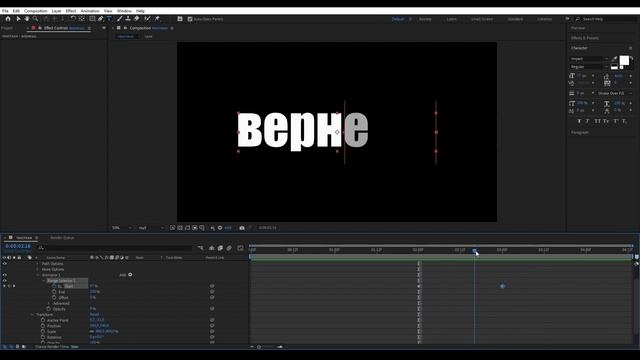Open the font size dropdown arrow
The height and width of the screenshot is (360, 640).
click(x=593, y=76)
